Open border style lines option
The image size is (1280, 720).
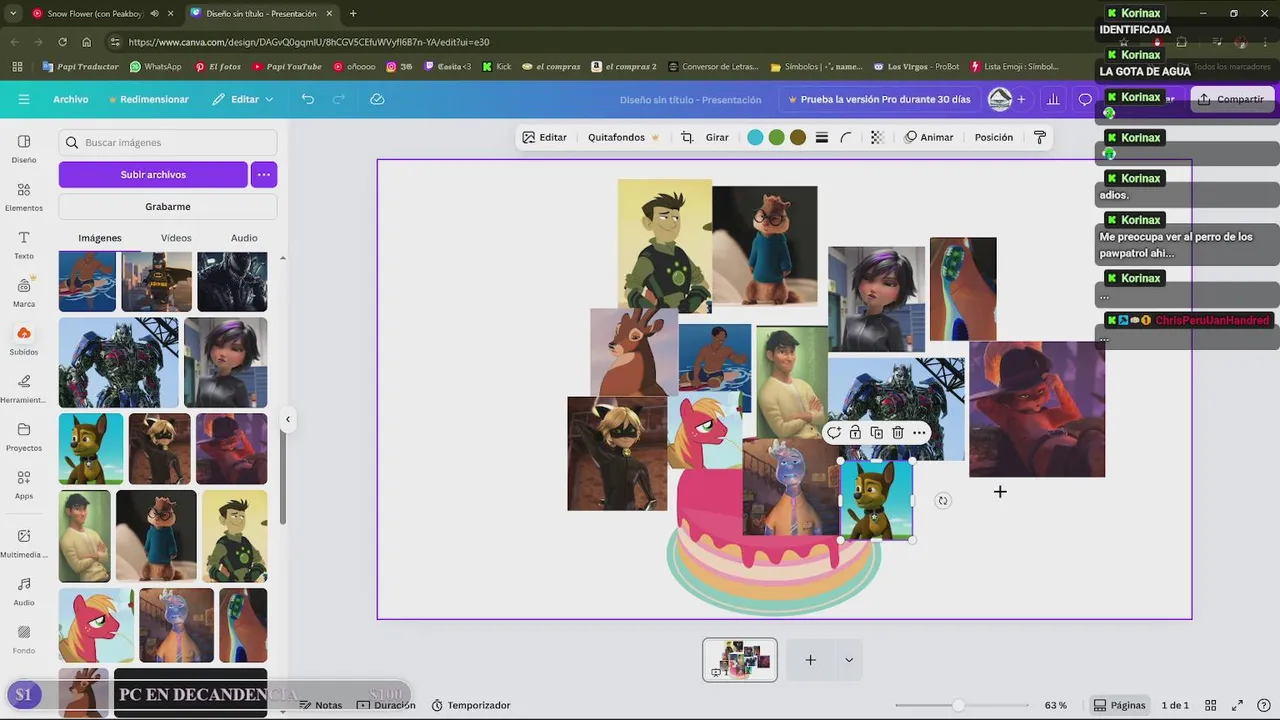tap(822, 137)
